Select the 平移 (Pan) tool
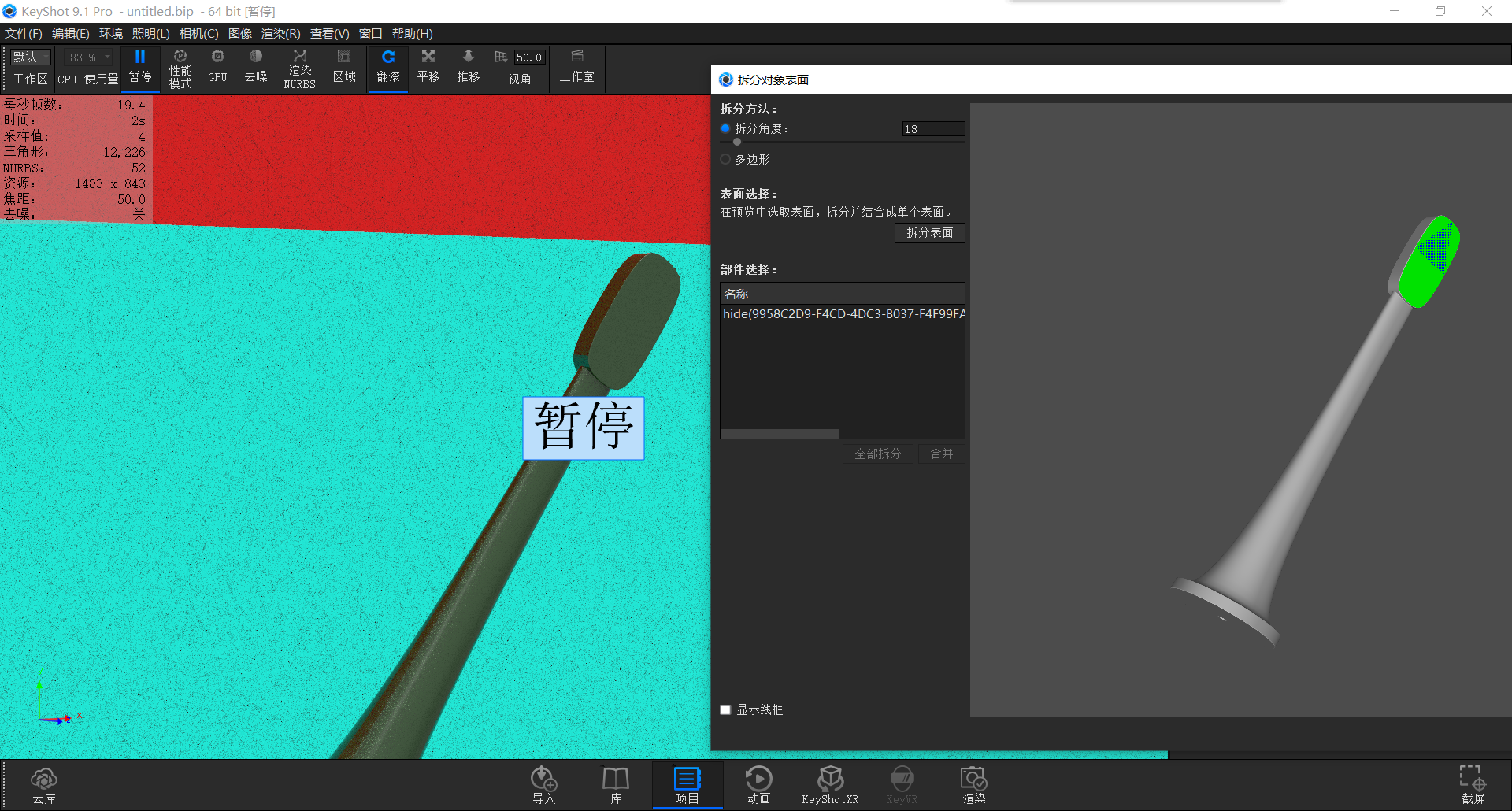1512x811 pixels. 428,69
